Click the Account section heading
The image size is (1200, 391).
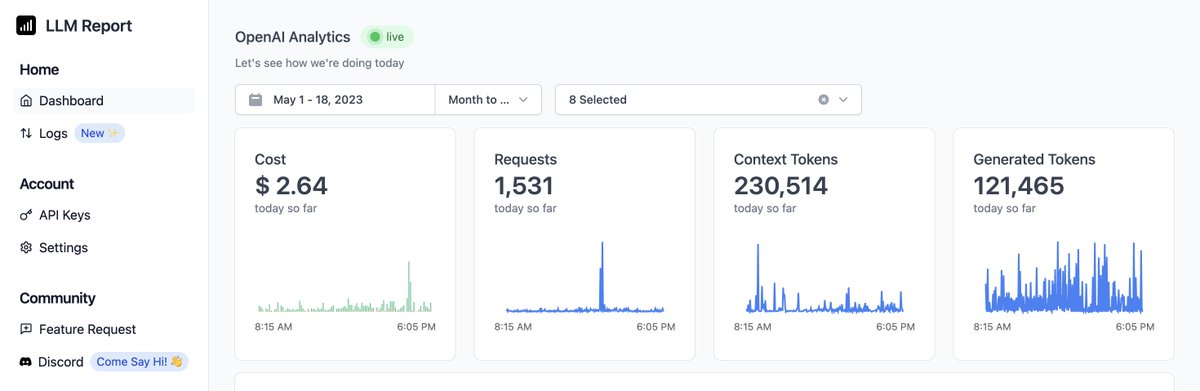[x=47, y=184]
